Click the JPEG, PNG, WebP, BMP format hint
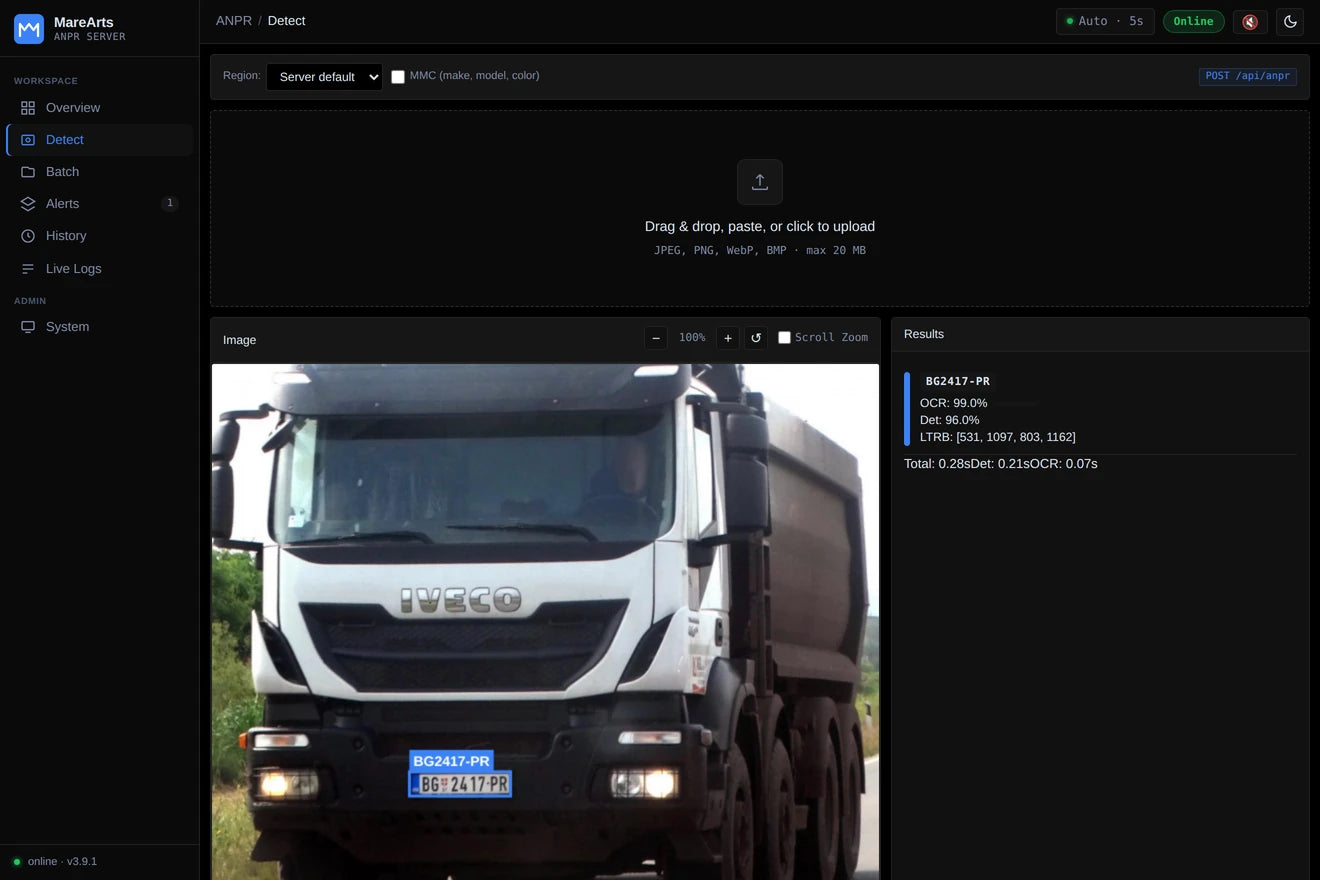The height and width of the screenshot is (880, 1320). (760, 251)
